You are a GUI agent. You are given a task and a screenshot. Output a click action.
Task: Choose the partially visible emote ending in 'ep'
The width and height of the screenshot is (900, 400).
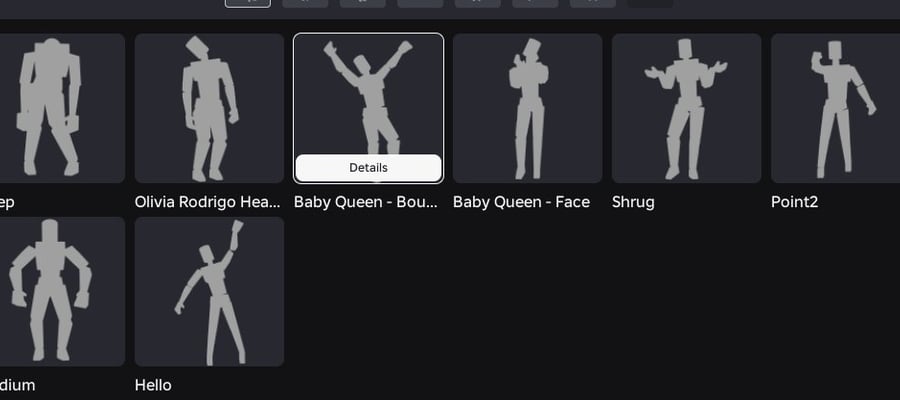tap(63, 108)
